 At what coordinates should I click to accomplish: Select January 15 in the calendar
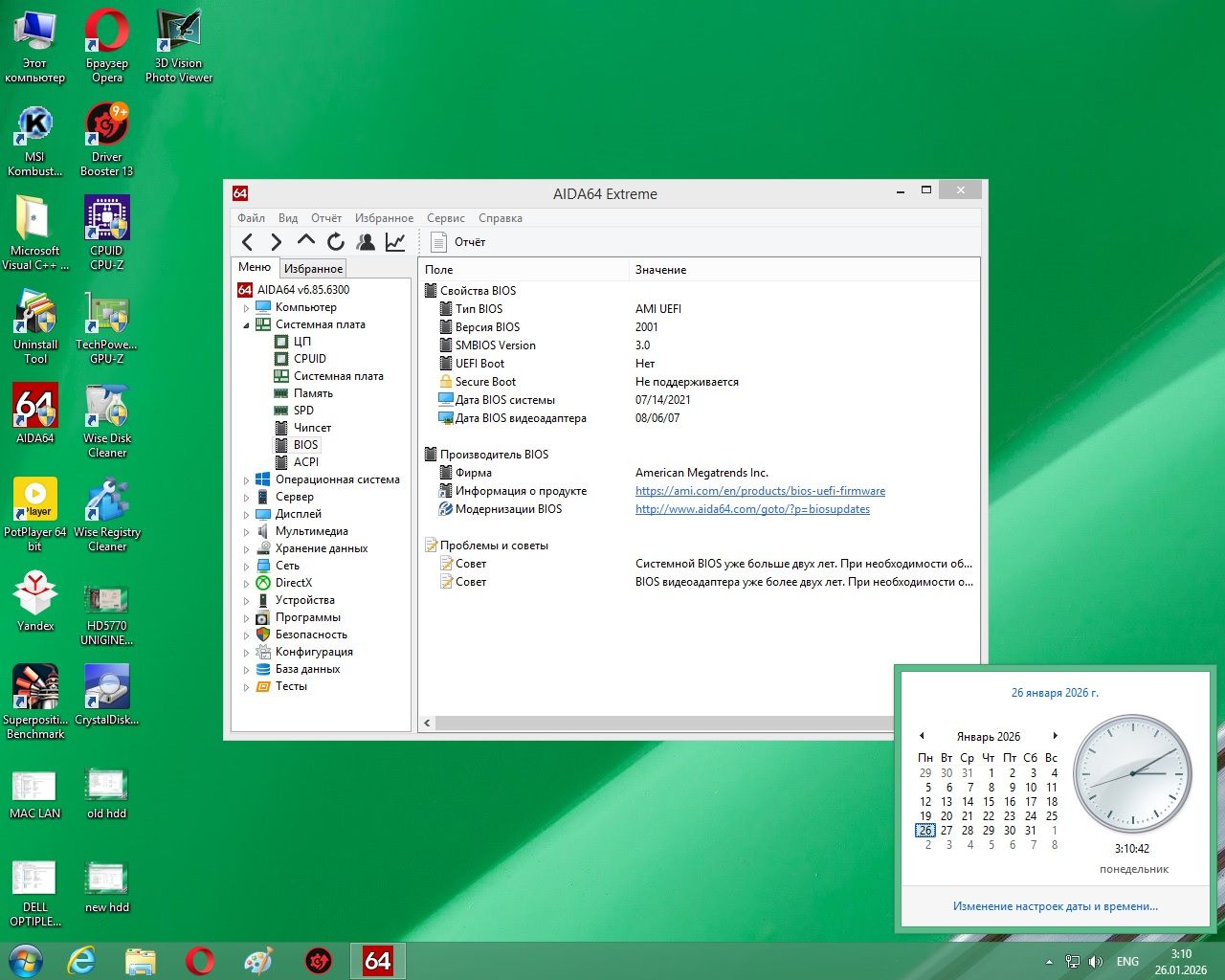click(989, 802)
